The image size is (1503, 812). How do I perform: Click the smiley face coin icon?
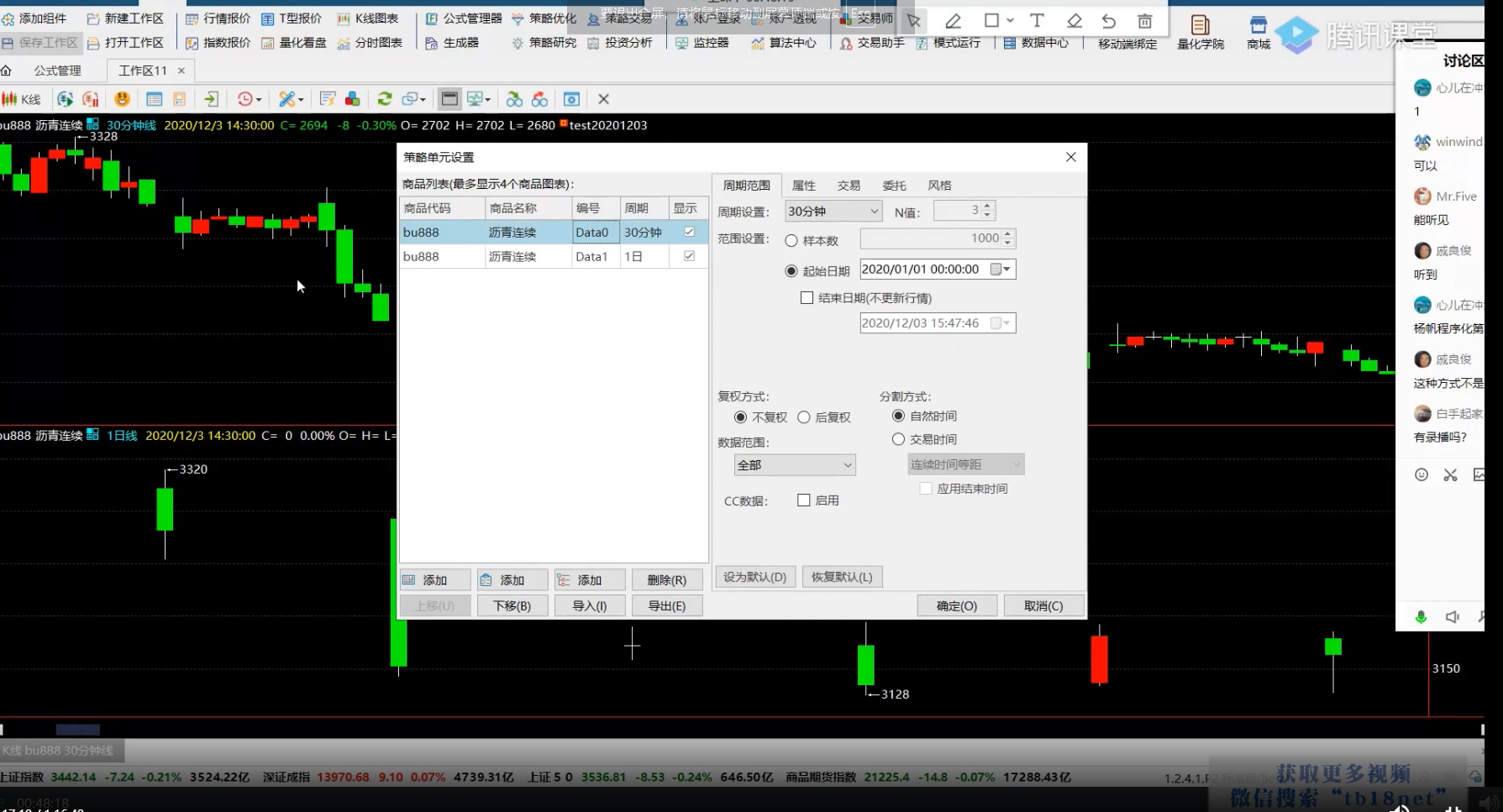[x=123, y=99]
